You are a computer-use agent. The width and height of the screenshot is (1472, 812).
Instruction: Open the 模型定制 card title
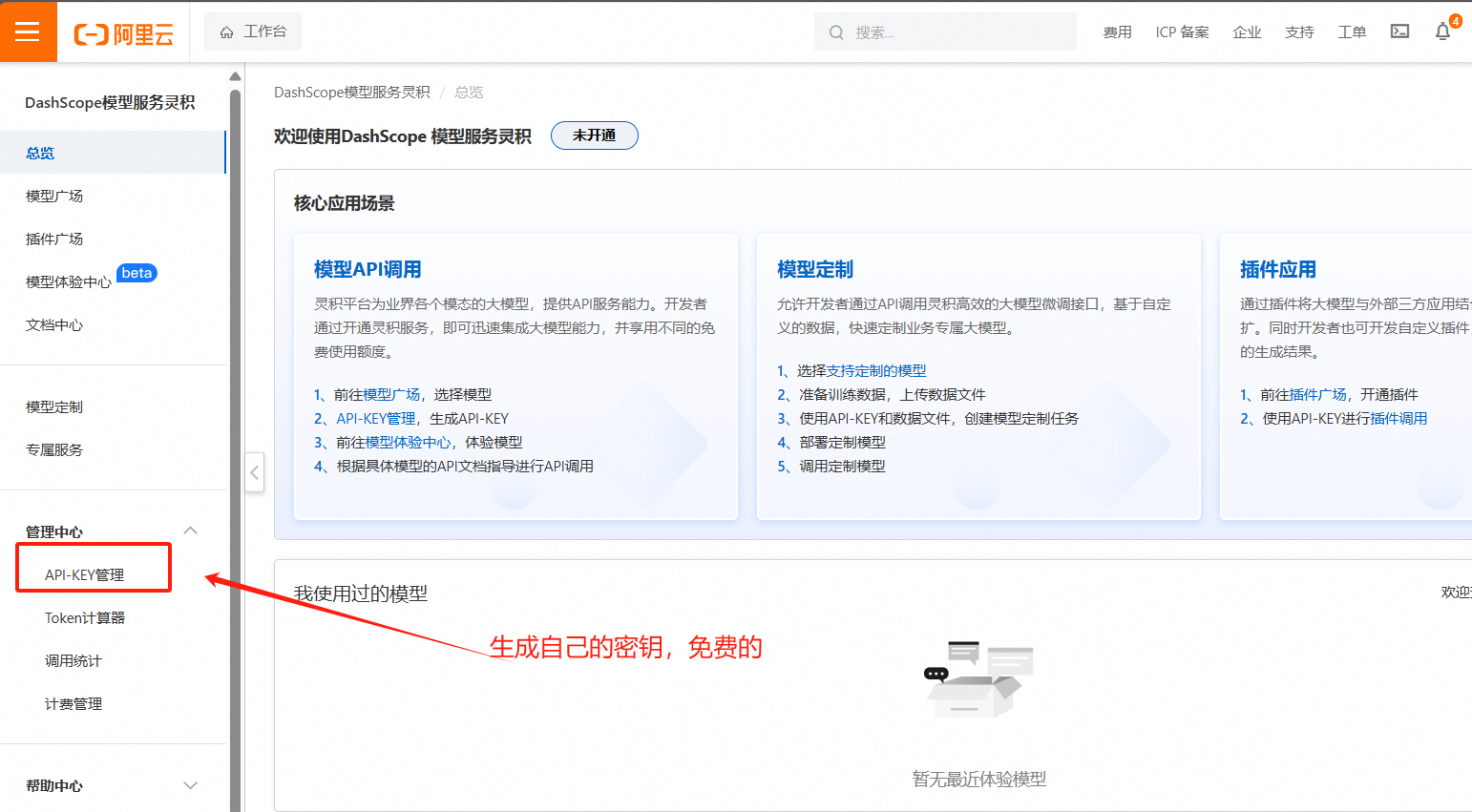click(x=814, y=269)
